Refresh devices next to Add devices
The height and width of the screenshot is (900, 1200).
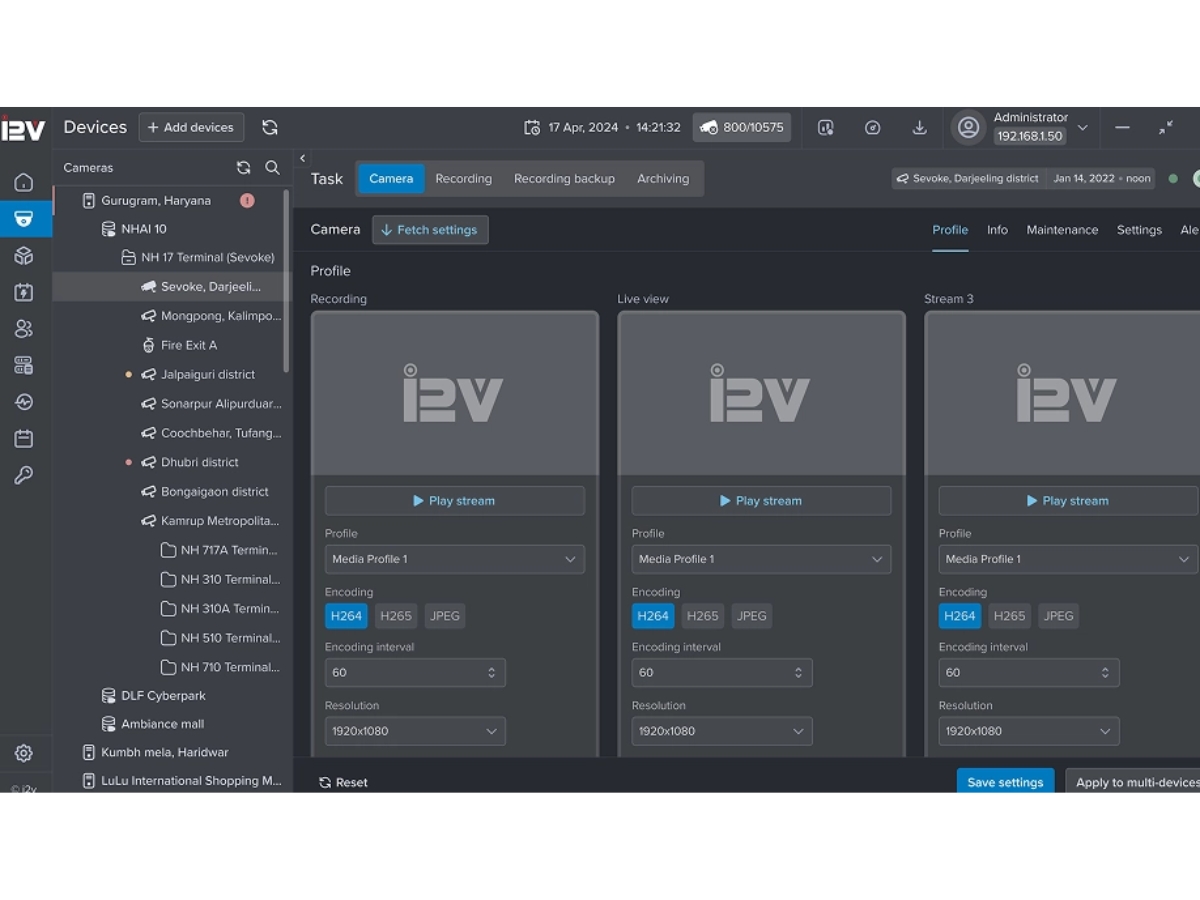point(270,127)
